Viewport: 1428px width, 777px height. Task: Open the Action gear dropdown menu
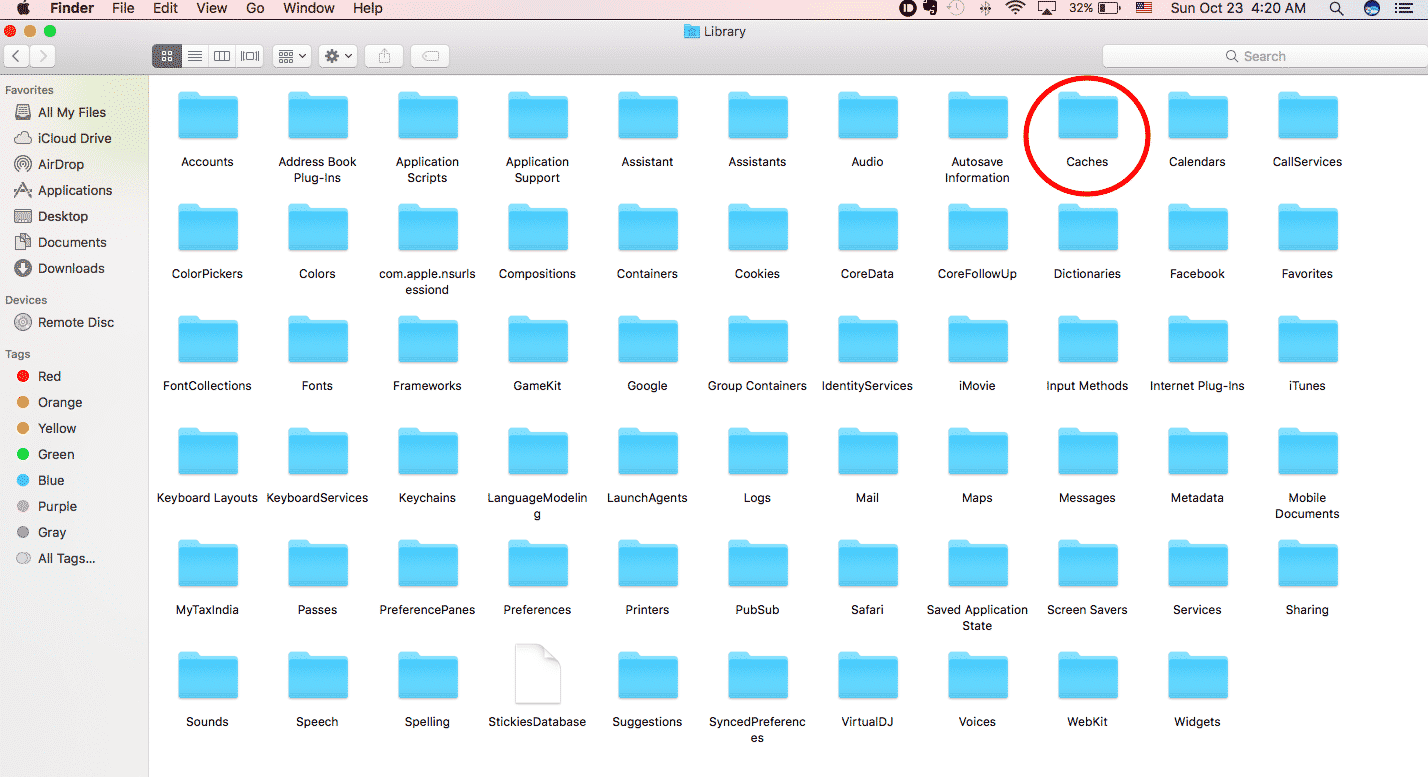[338, 56]
